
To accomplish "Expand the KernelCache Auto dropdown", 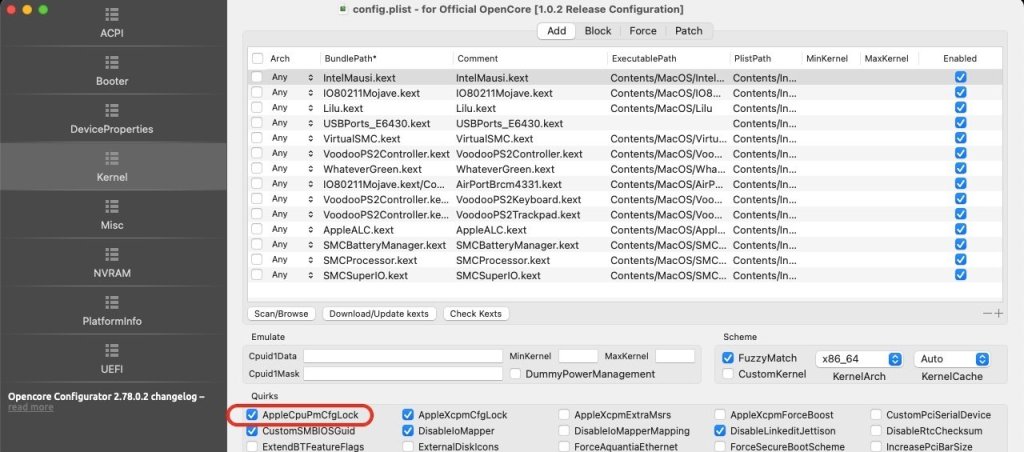I will [x=951, y=358].
